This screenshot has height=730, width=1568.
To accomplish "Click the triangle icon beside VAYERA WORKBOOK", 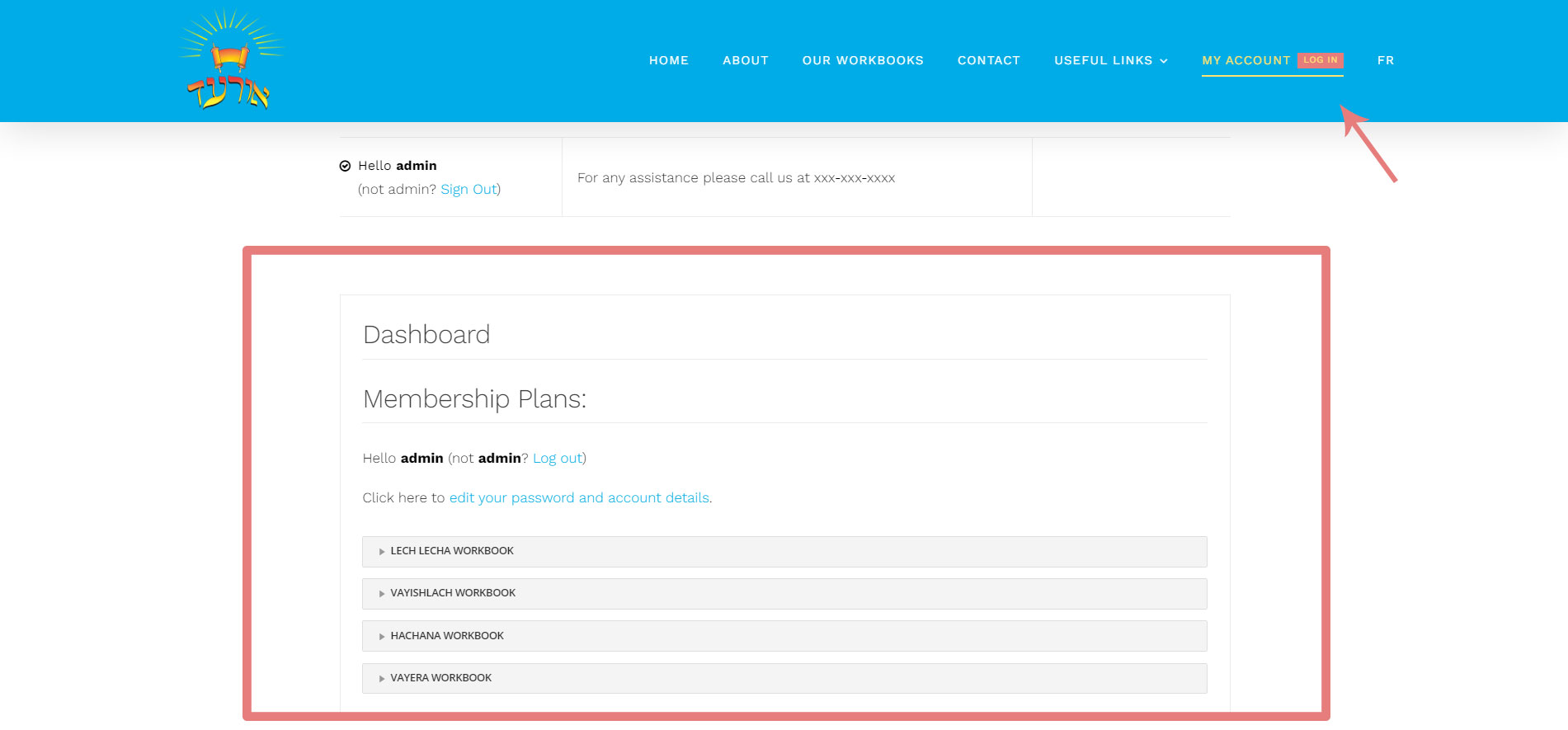I will coord(382,679).
